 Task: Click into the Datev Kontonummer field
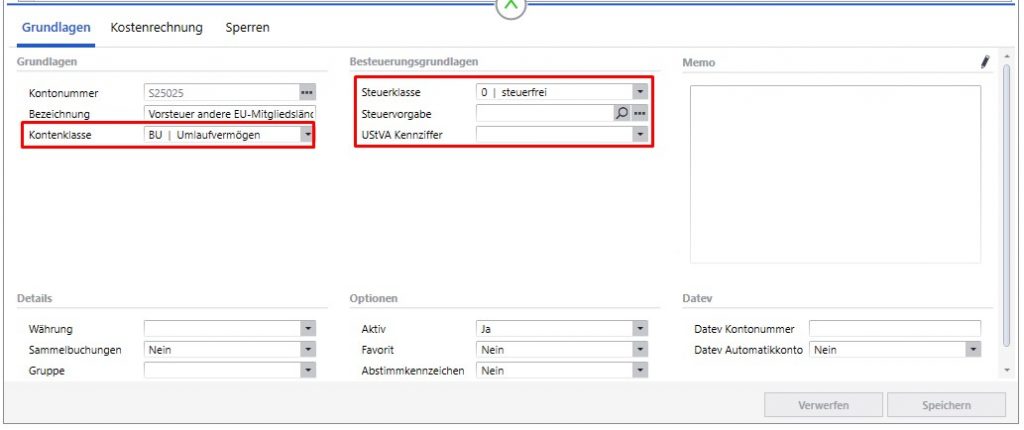click(894, 329)
